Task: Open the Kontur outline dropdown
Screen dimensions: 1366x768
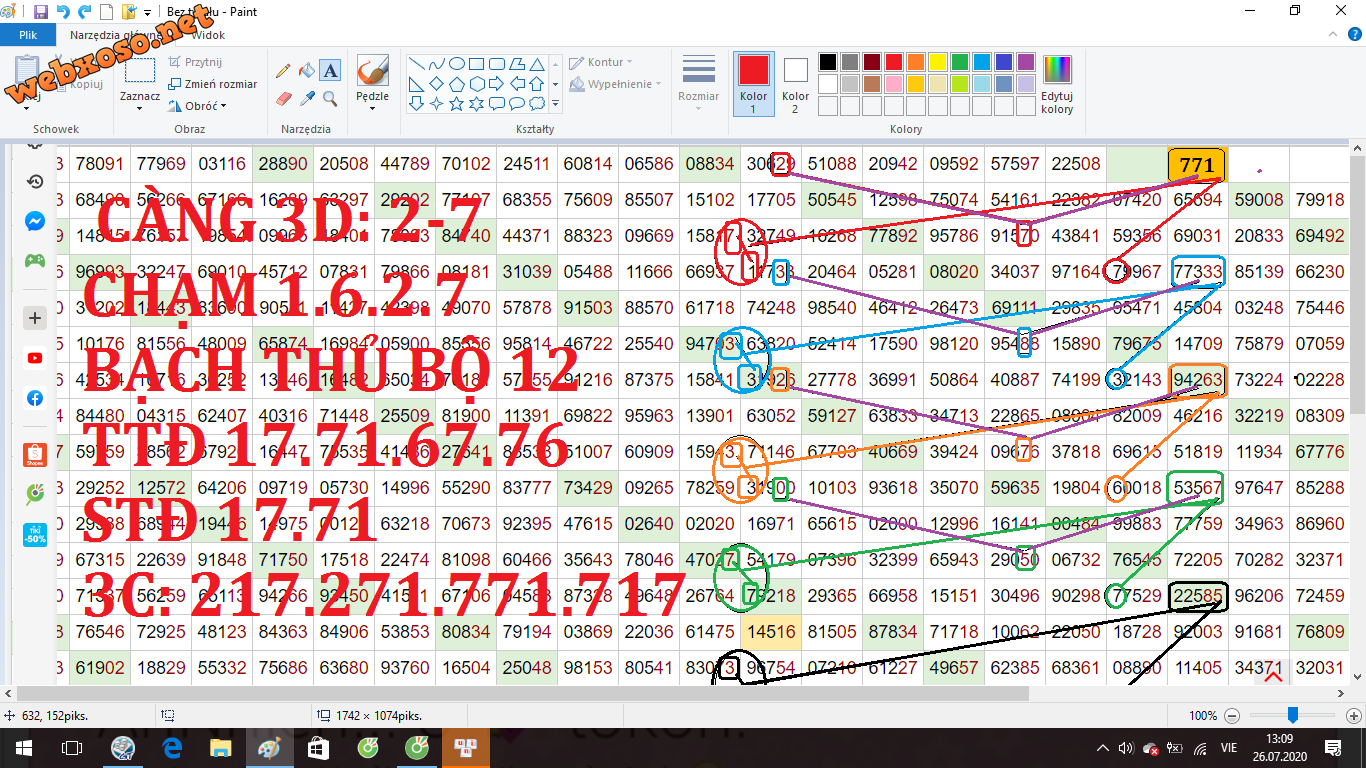Action: 599,62
